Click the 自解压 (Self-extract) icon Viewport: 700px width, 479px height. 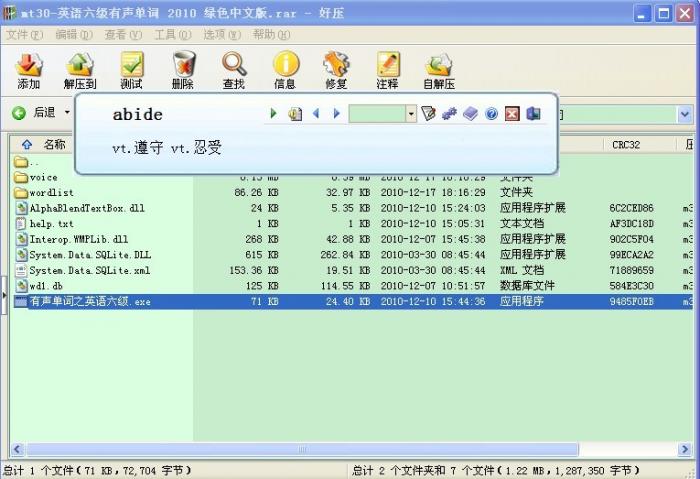click(x=438, y=68)
